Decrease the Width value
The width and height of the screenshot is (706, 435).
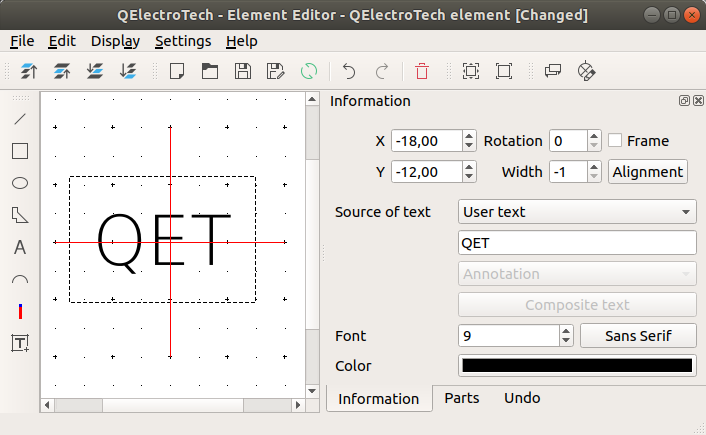594,177
